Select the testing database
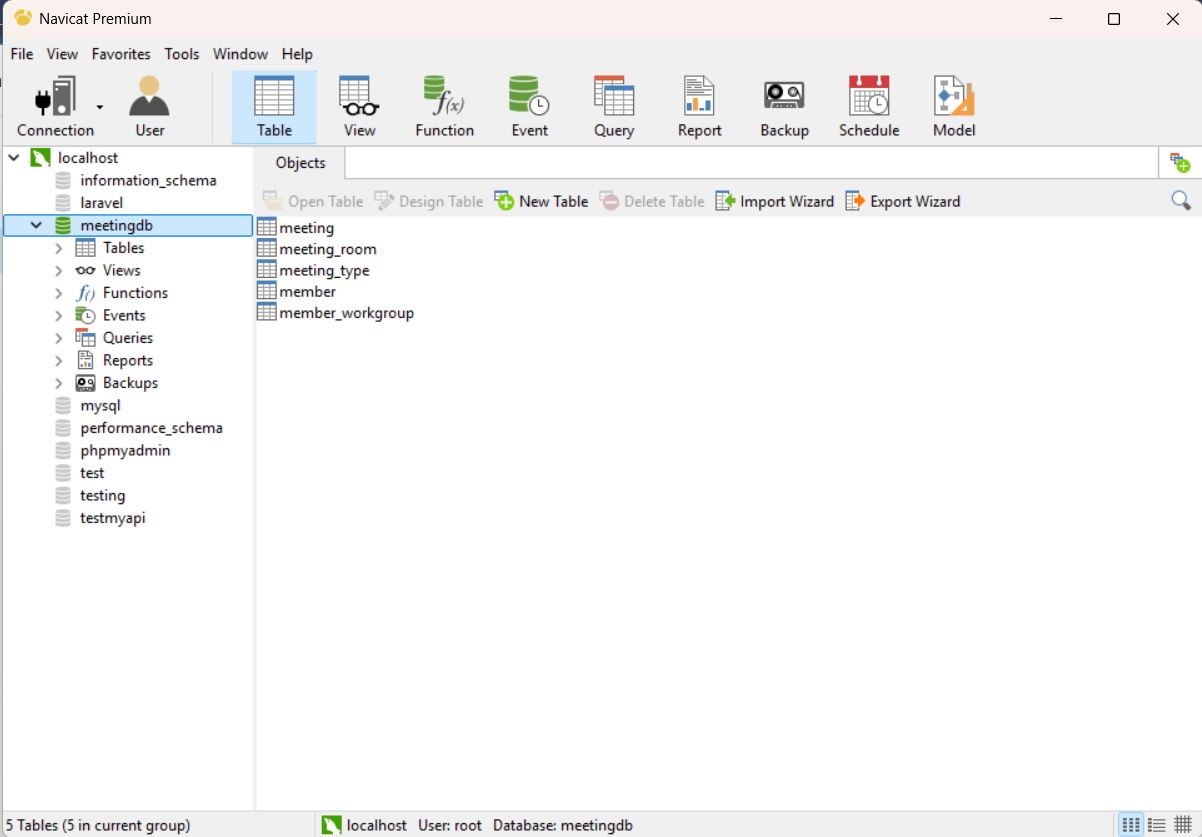 [102, 495]
